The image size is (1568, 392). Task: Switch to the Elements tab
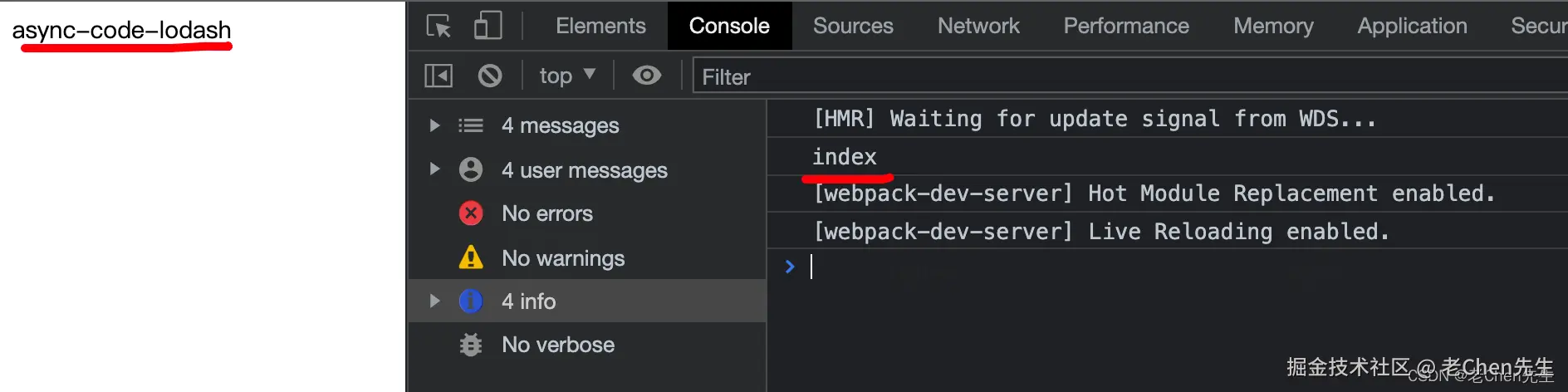(600, 26)
